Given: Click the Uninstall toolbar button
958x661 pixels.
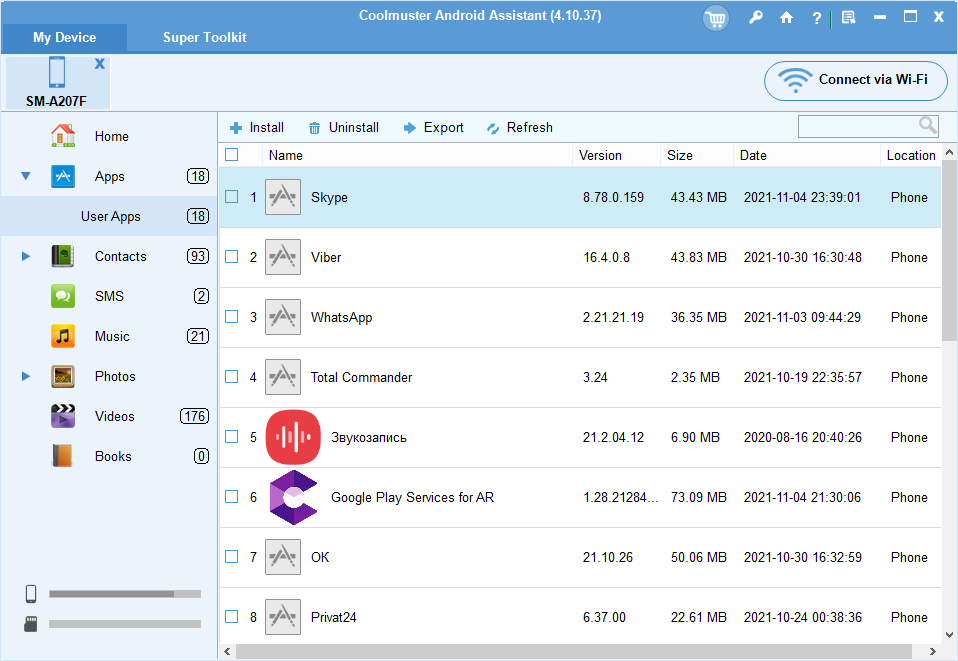Looking at the screenshot, I should [343, 128].
